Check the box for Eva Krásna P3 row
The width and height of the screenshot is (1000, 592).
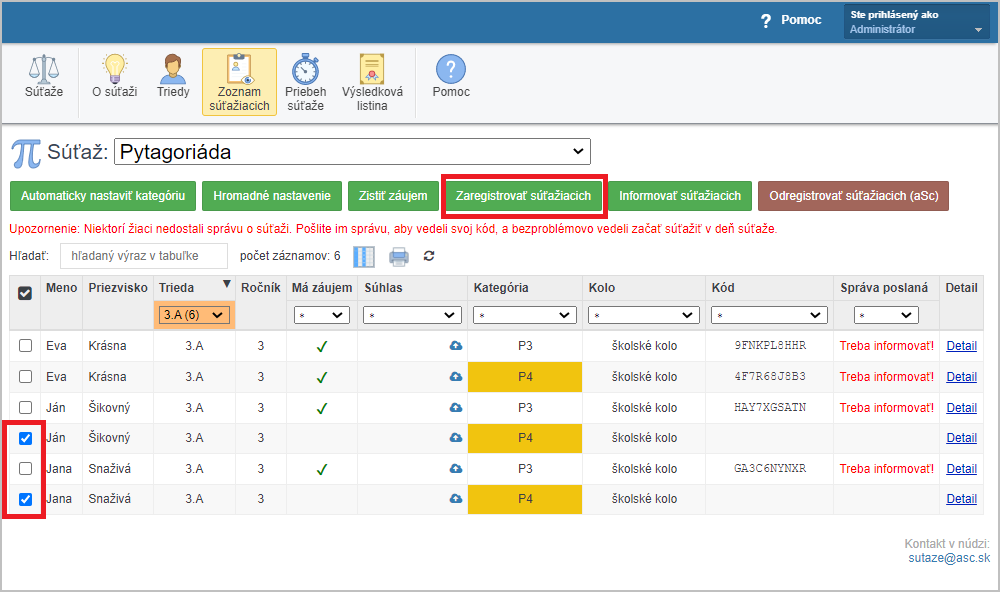[26, 346]
